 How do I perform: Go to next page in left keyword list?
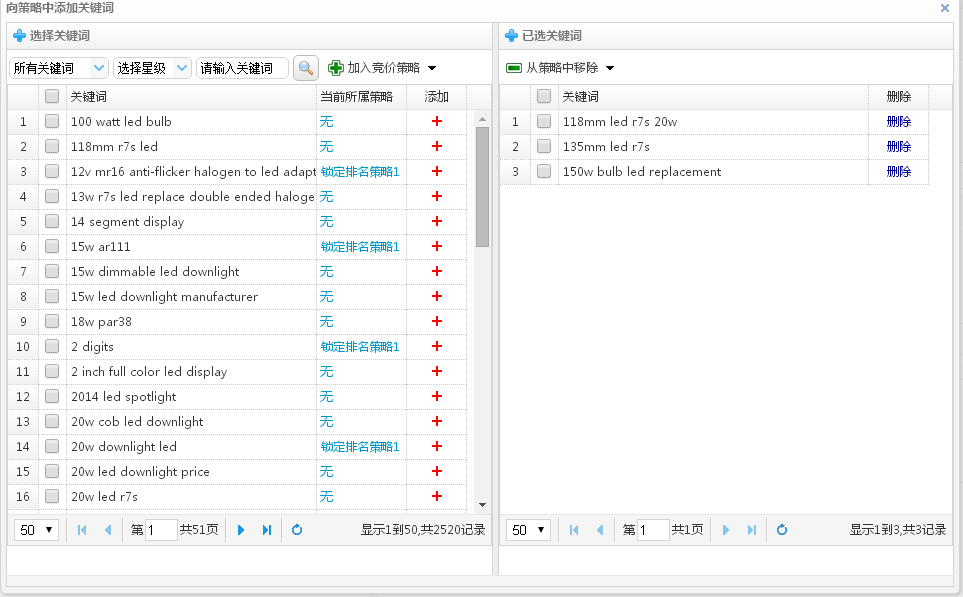[241, 530]
